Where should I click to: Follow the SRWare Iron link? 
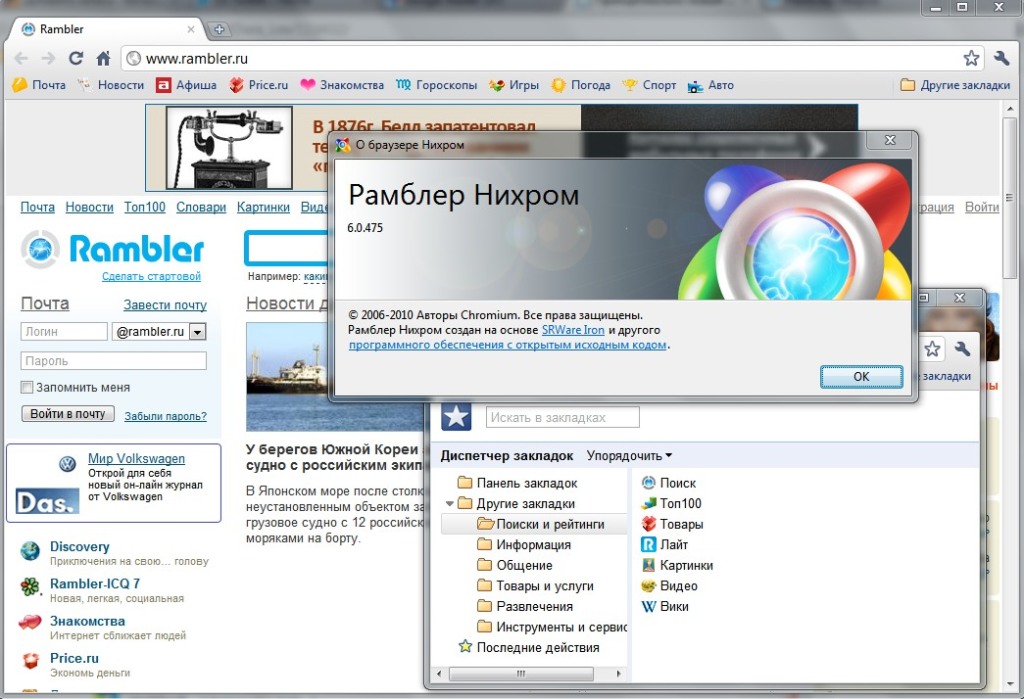pos(573,330)
